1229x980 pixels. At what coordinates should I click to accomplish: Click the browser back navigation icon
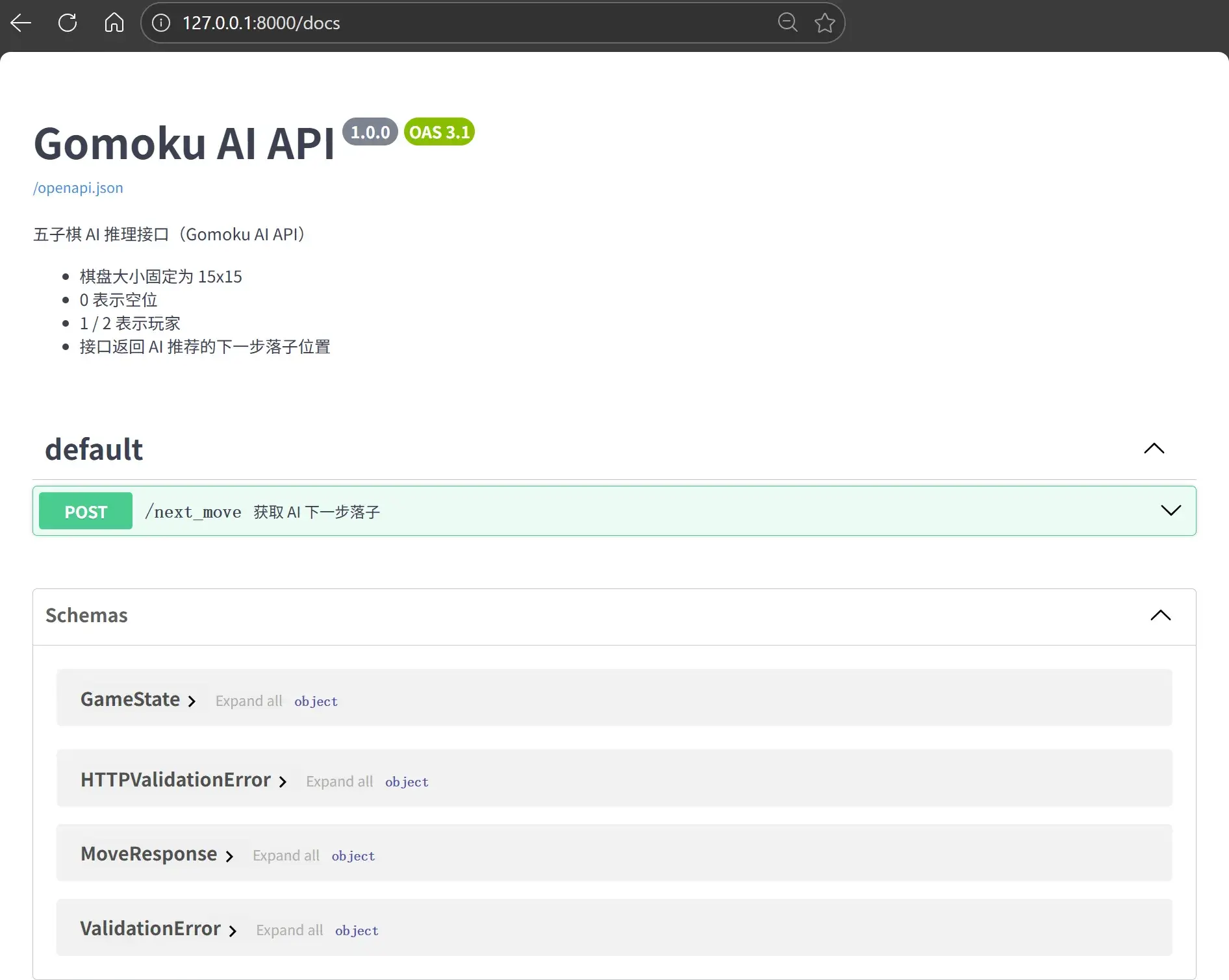pyautogui.click(x=21, y=23)
